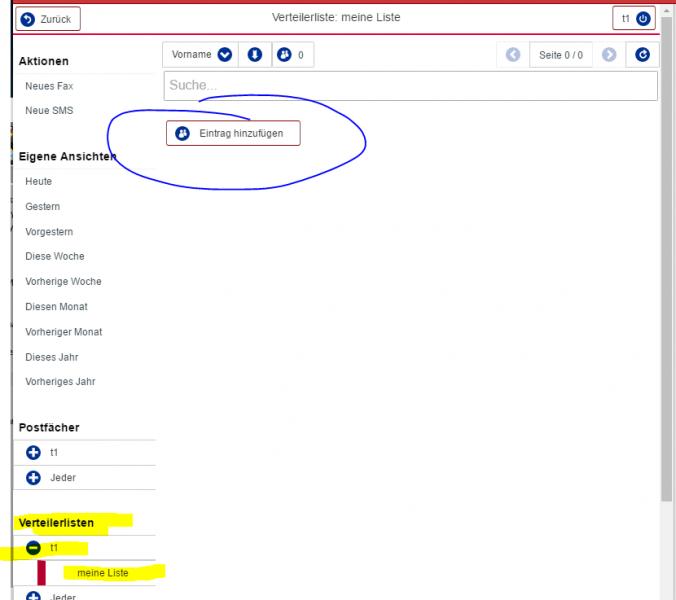Expand t1 under Postfächer
676x600 pixels.
tap(33, 453)
